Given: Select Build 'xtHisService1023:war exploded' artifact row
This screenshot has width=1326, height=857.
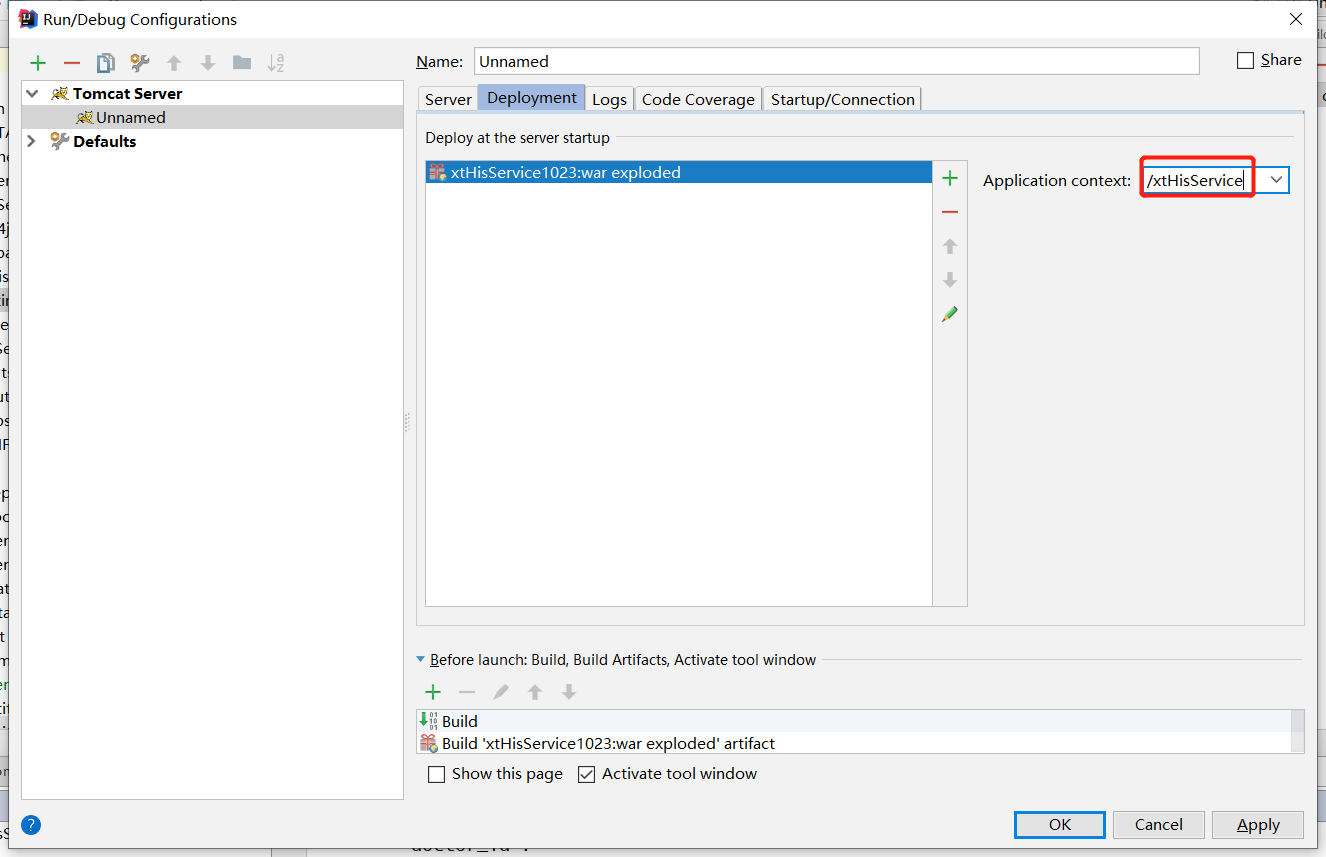Looking at the screenshot, I should 854,743.
